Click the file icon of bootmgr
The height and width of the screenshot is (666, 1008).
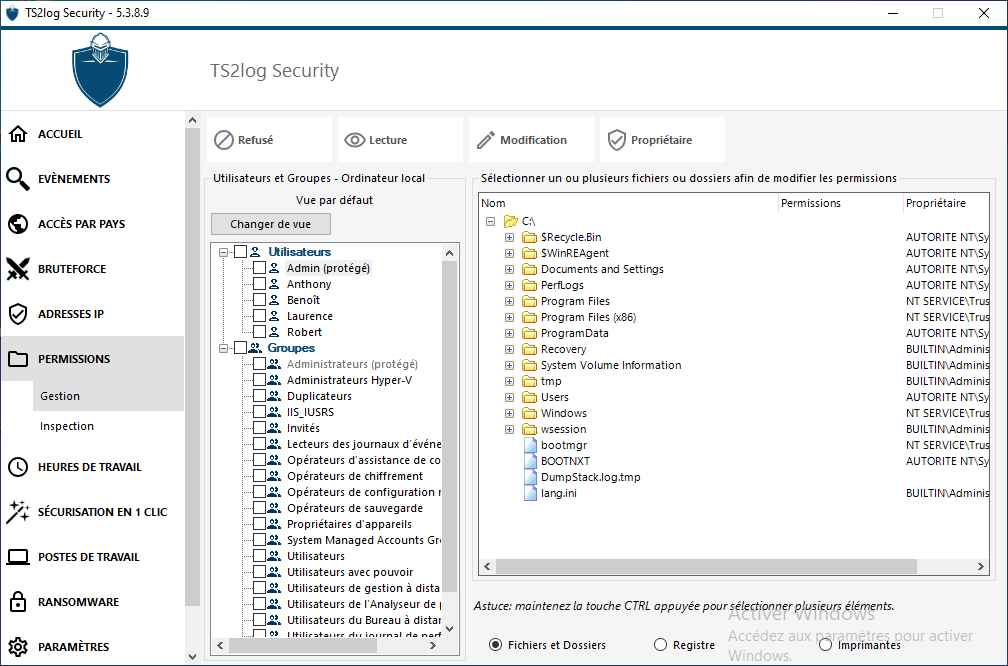pos(530,445)
